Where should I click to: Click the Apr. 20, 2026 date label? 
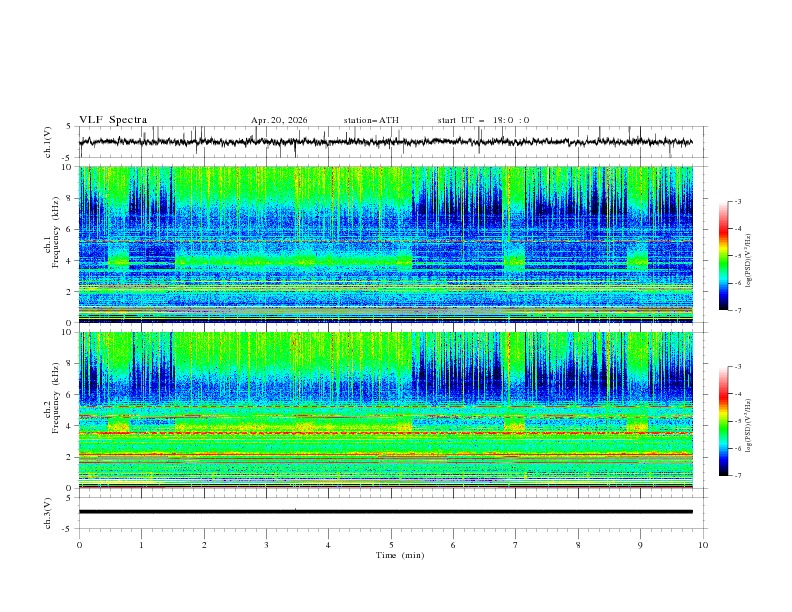pyautogui.click(x=279, y=120)
